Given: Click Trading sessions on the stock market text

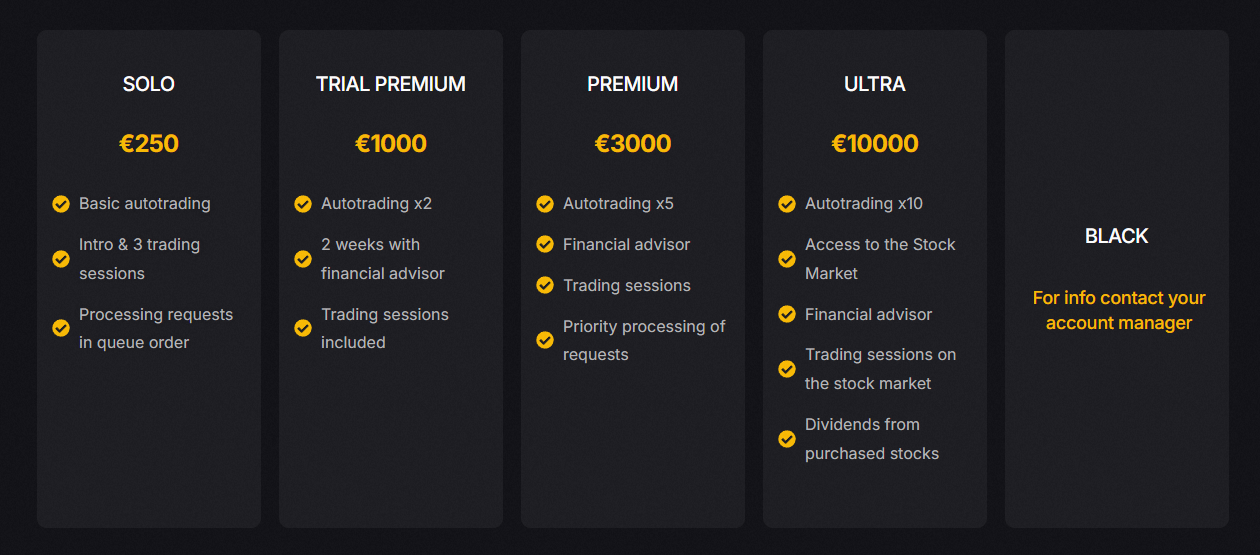Looking at the screenshot, I should click(x=881, y=369).
